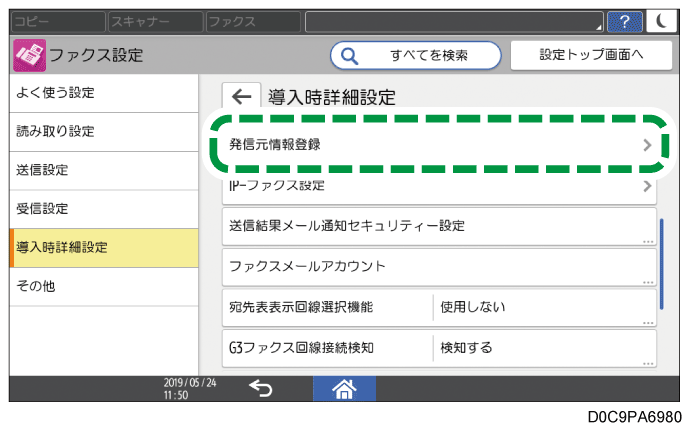Screen dimensions: 691x427
Task: Click the status message field at top
Action: (x=454, y=22)
